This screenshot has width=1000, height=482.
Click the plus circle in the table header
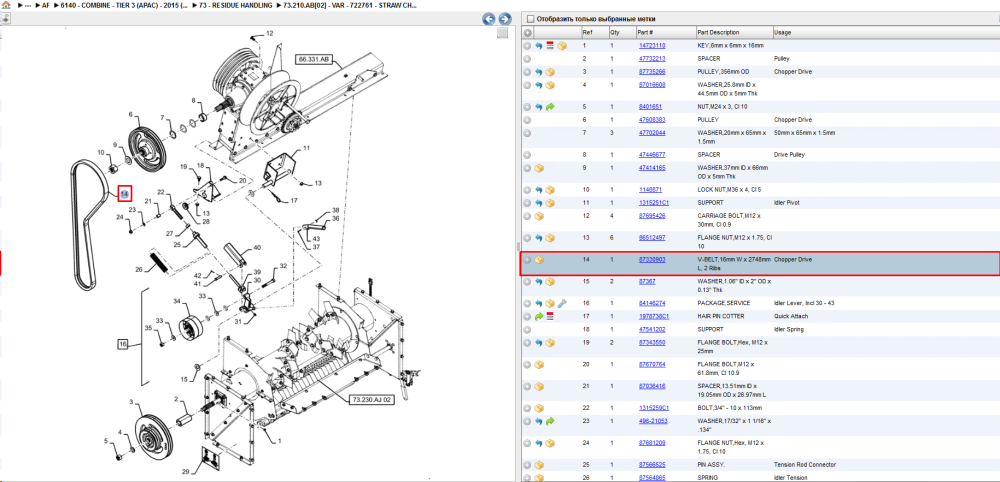(527, 33)
